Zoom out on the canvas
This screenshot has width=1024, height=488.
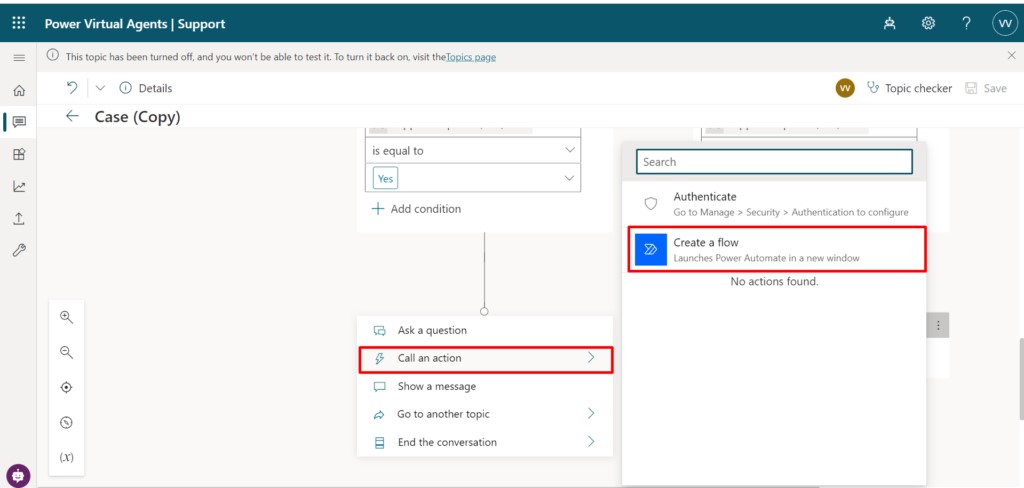coord(66,352)
